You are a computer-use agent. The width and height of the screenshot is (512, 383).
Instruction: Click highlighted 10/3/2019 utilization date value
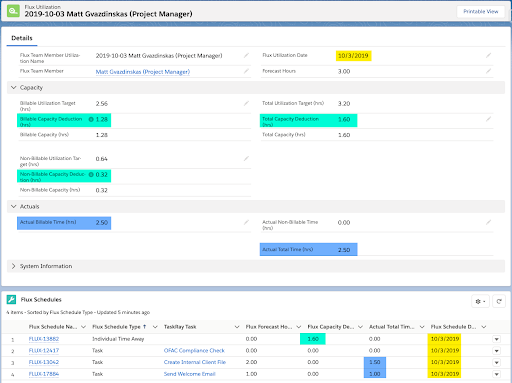pos(353,56)
